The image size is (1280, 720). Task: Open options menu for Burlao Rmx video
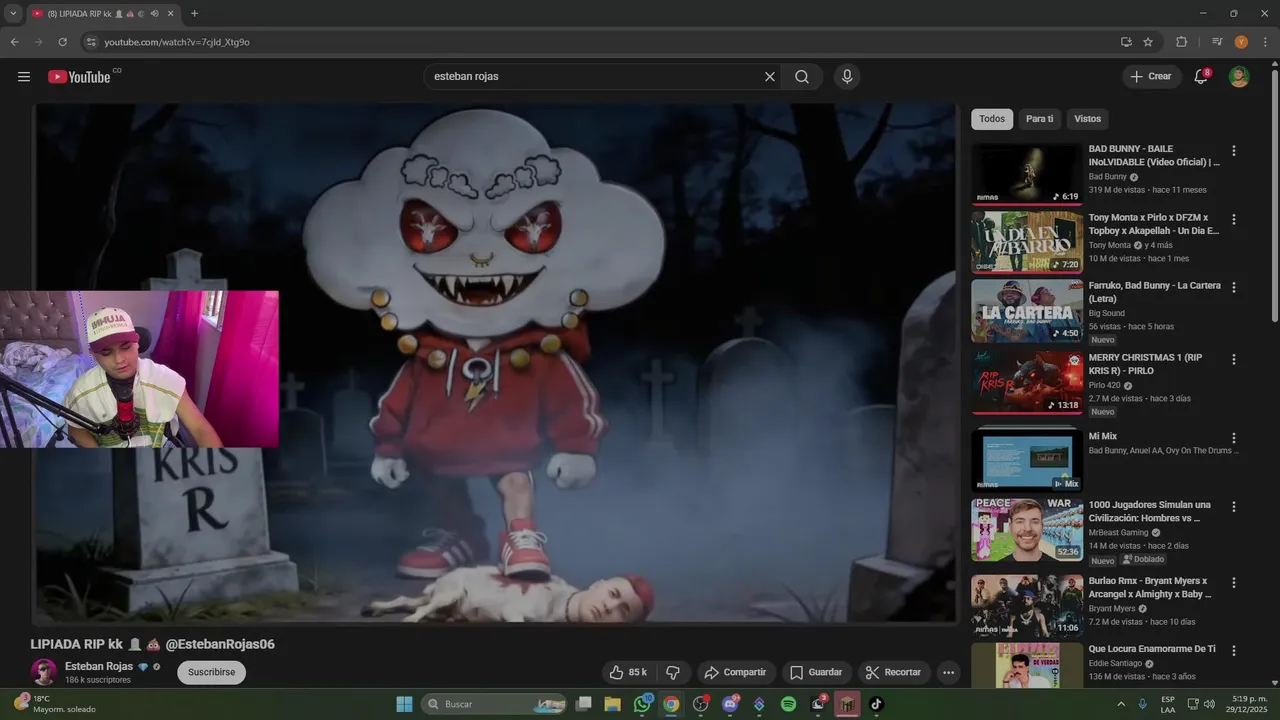coord(1233,582)
